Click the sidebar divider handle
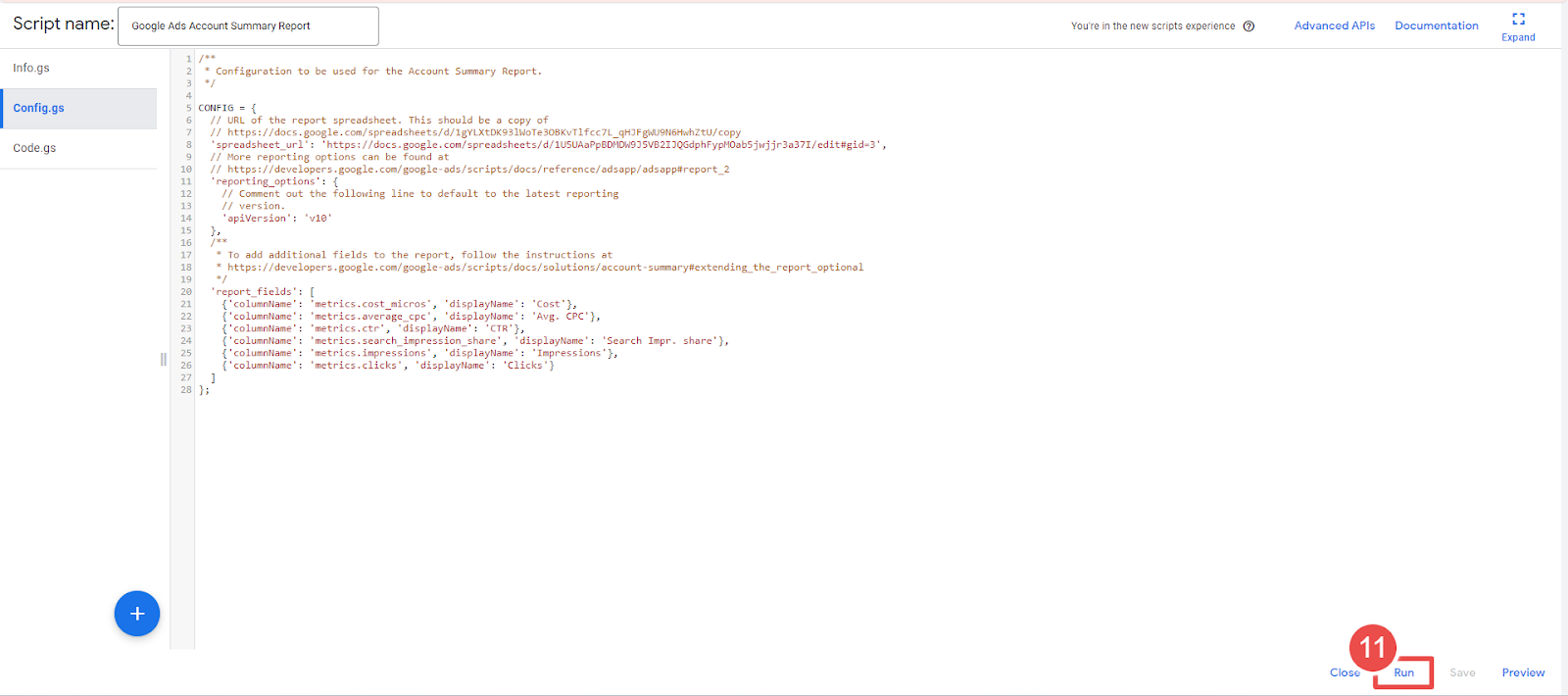 tap(163, 359)
